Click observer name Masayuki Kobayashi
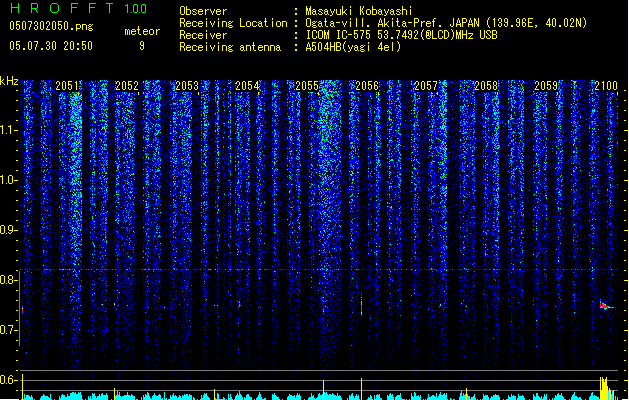629x400 pixels. [358, 11]
